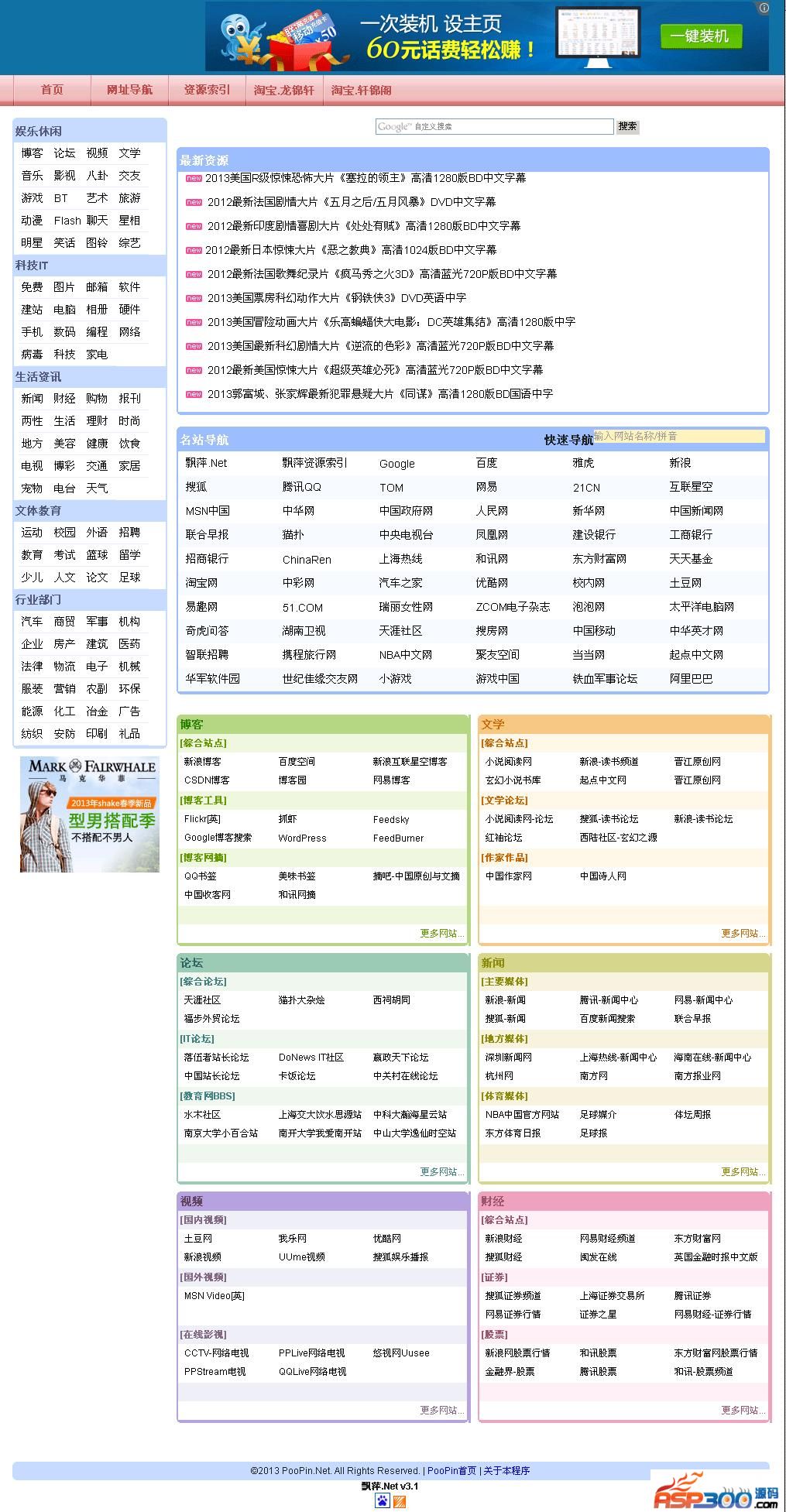This screenshot has height=1512, width=786.
Task: Open 中国政府网 in 名站导航
Action: (x=406, y=511)
